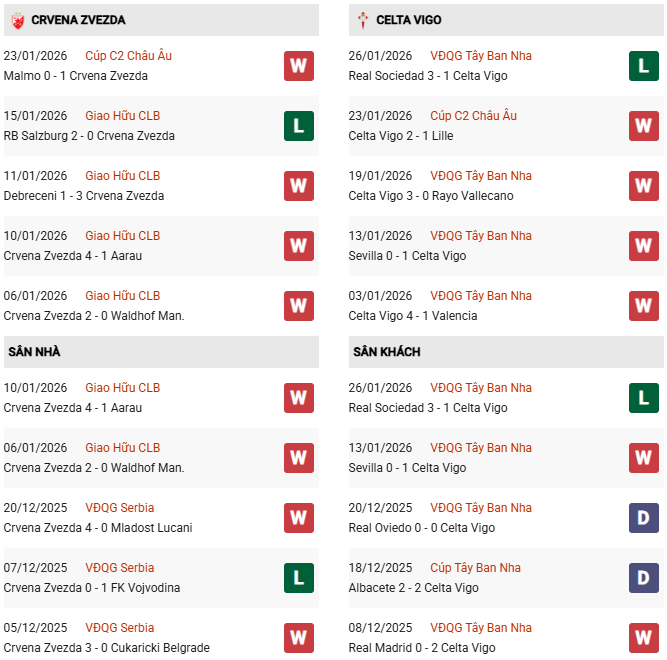Click the Celta Vigo club crest icon
667x660 pixels.
(x=362, y=20)
